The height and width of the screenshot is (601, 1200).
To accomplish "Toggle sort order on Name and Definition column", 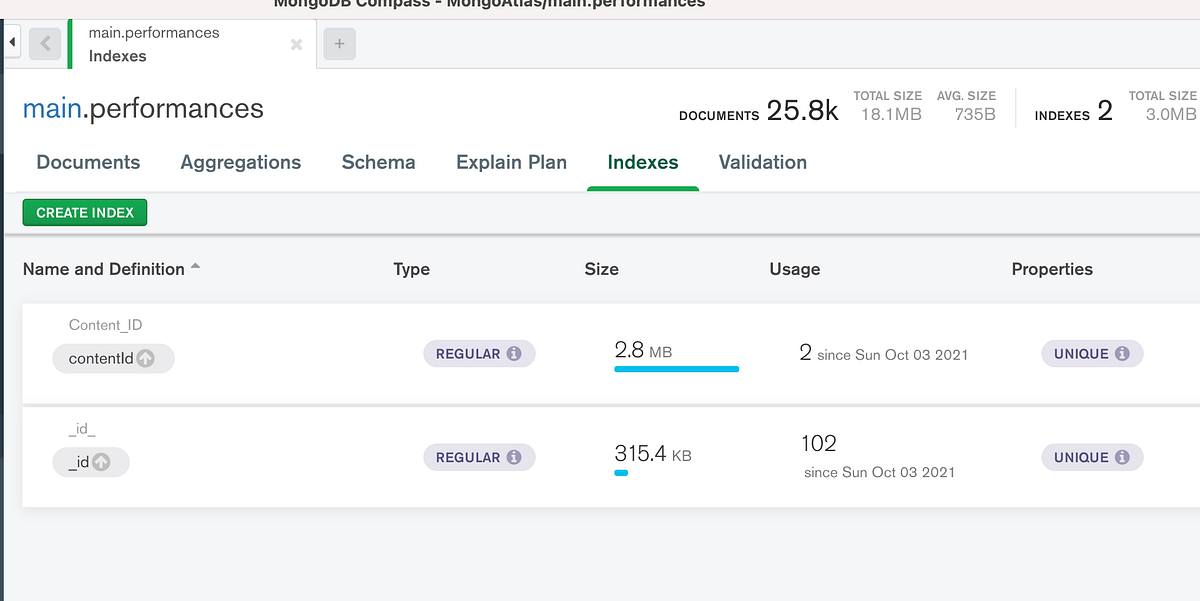I will 194,265.
